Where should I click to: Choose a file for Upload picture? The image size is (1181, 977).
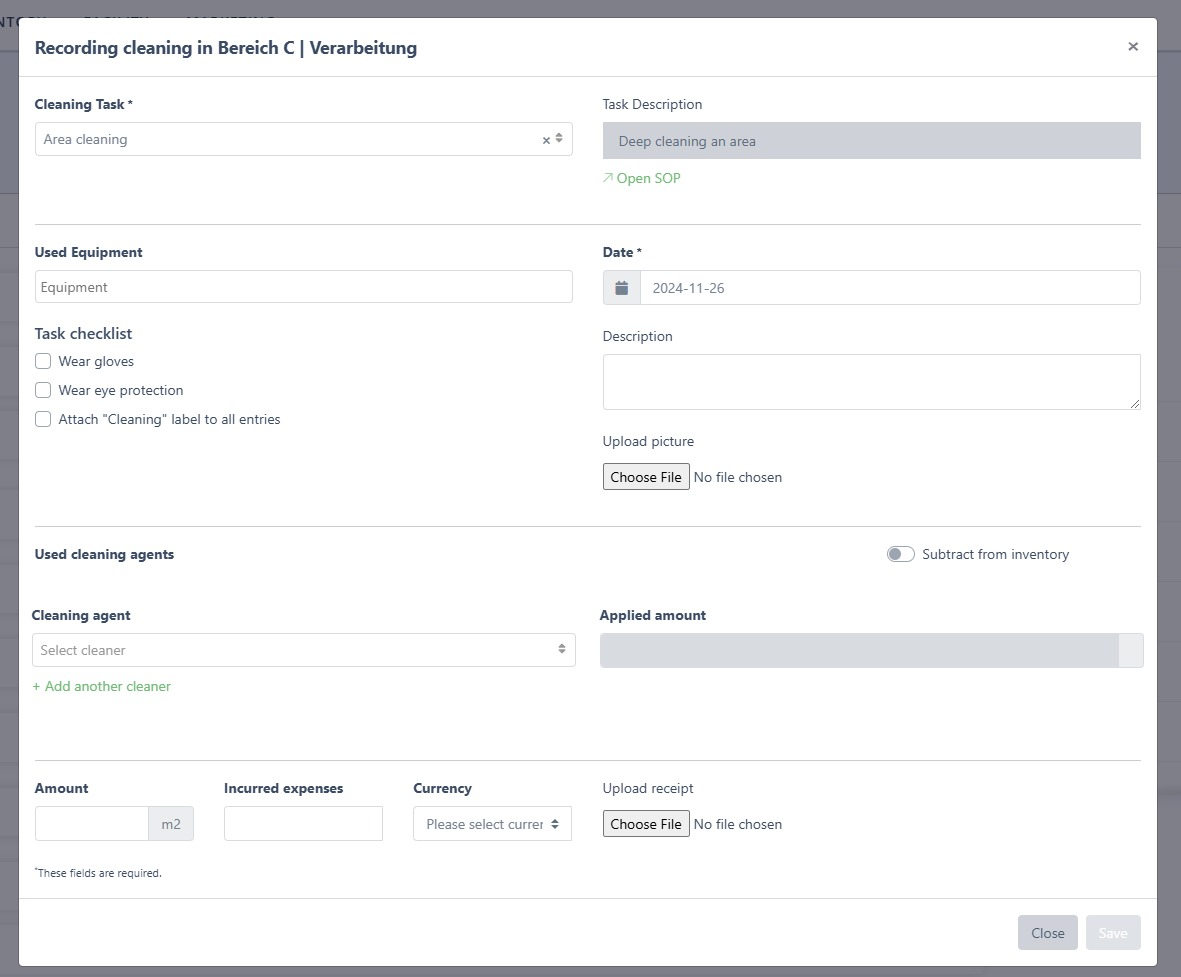[x=646, y=477]
